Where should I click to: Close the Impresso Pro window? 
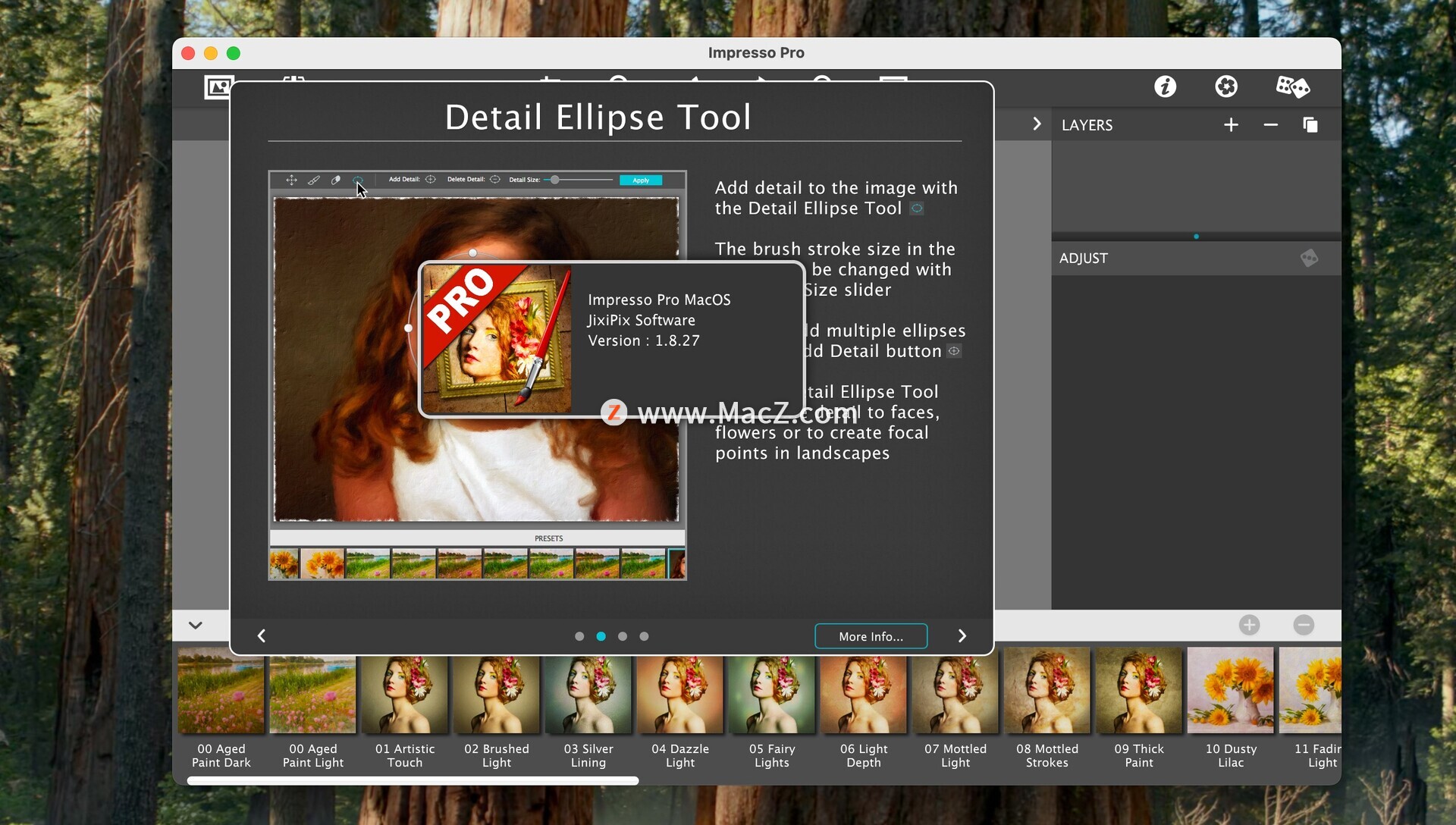pyautogui.click(x=188, y=53)
